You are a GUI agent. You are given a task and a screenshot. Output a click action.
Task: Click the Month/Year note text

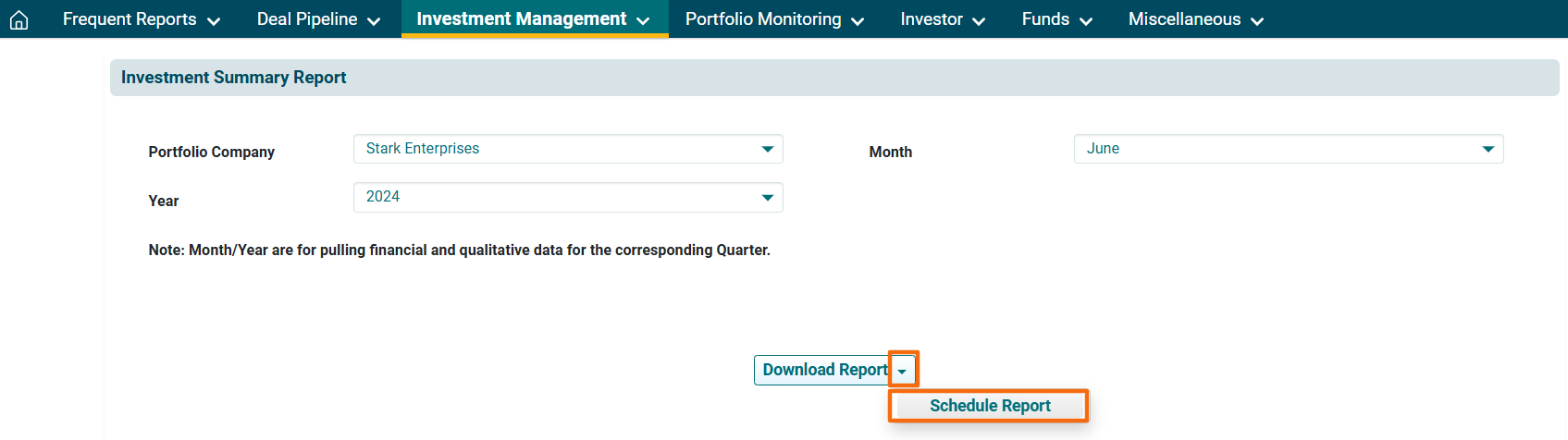pyautogui.click(x=459, y=251)
